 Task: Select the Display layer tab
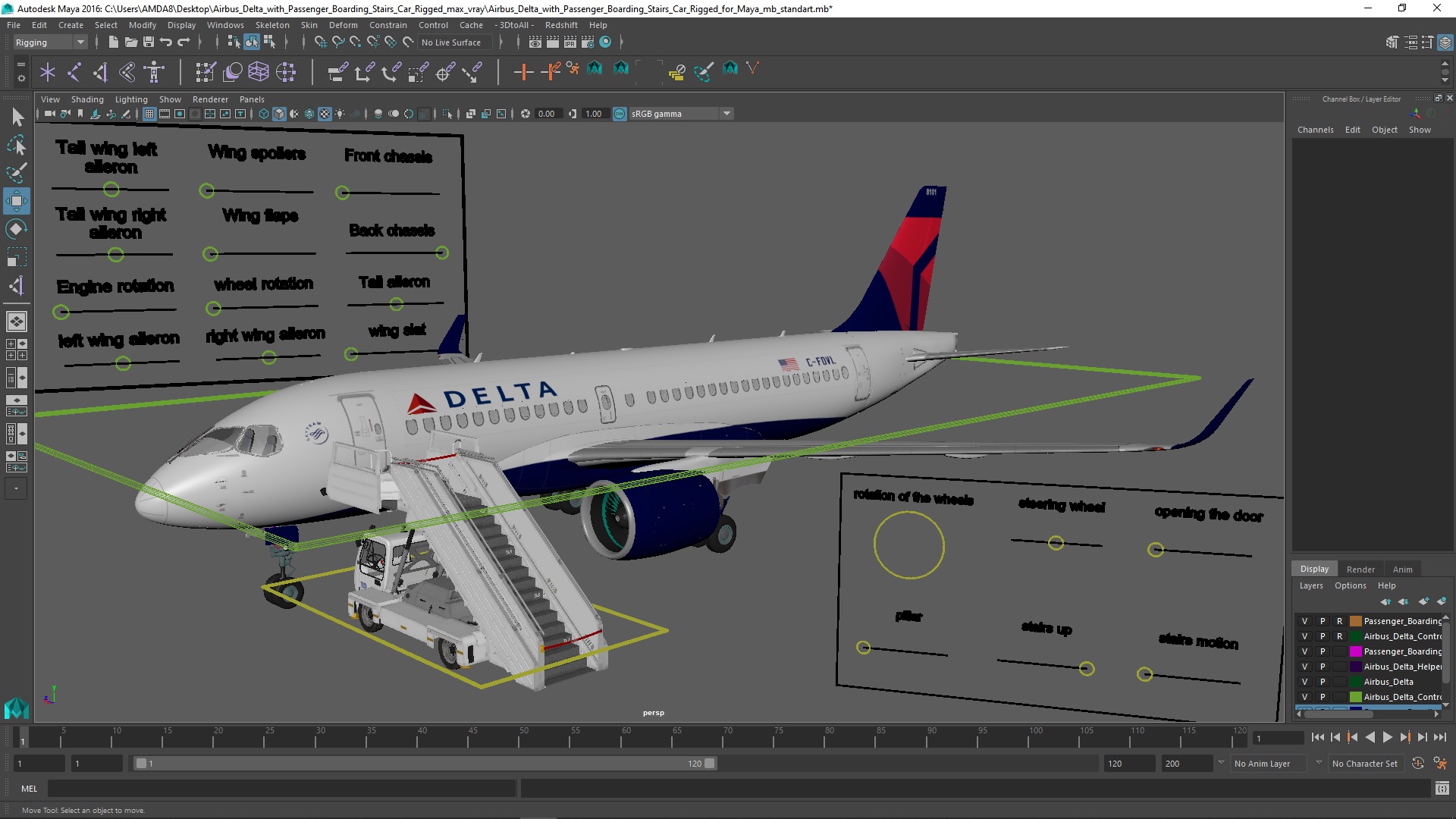[x=1314, y=570]
